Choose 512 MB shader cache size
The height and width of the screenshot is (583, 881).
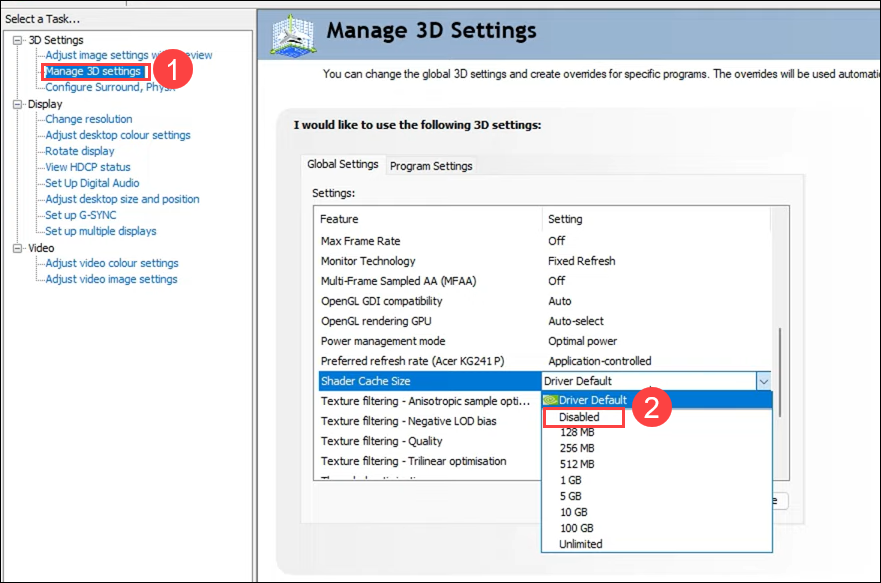(x=577, y=464)
